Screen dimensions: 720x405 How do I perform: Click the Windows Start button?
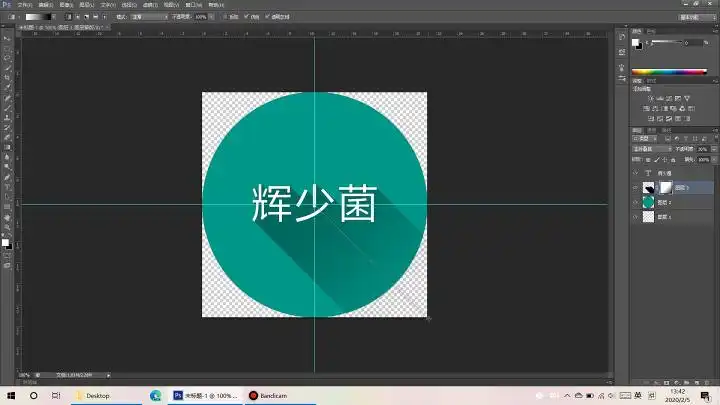click(10, 395)
